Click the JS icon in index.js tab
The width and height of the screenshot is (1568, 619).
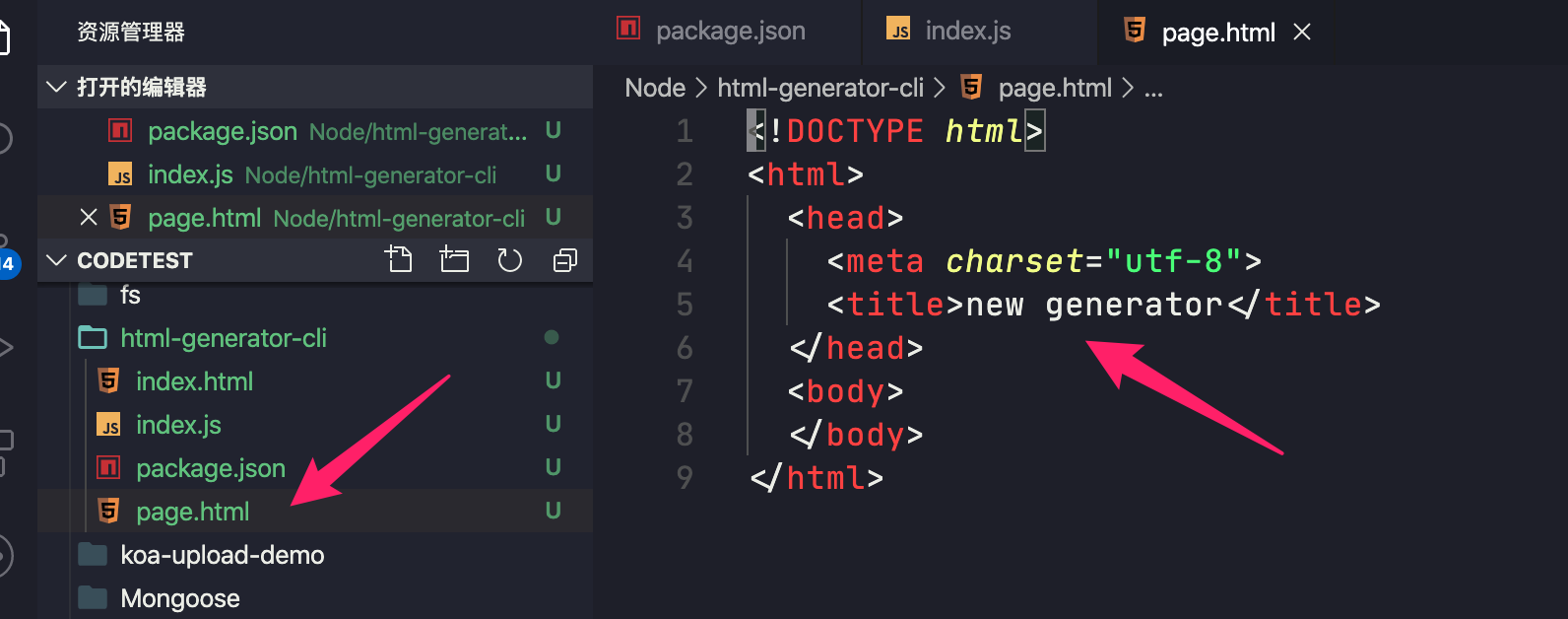[x=898, y=28]
